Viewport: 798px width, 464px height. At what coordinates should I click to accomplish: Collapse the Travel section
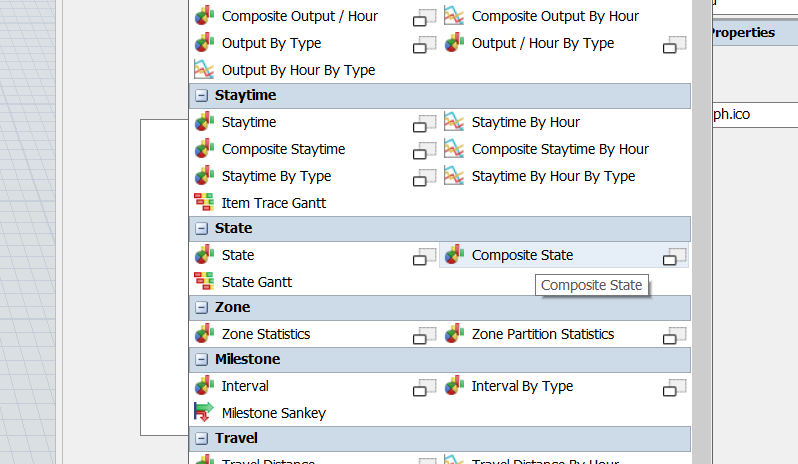(201, 439)
